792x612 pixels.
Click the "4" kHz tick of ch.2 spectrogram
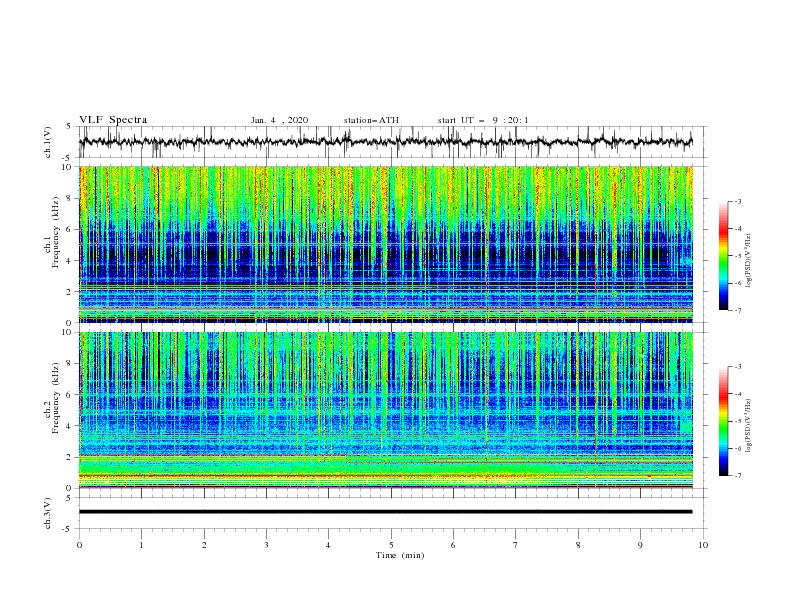tap(68, 426)
